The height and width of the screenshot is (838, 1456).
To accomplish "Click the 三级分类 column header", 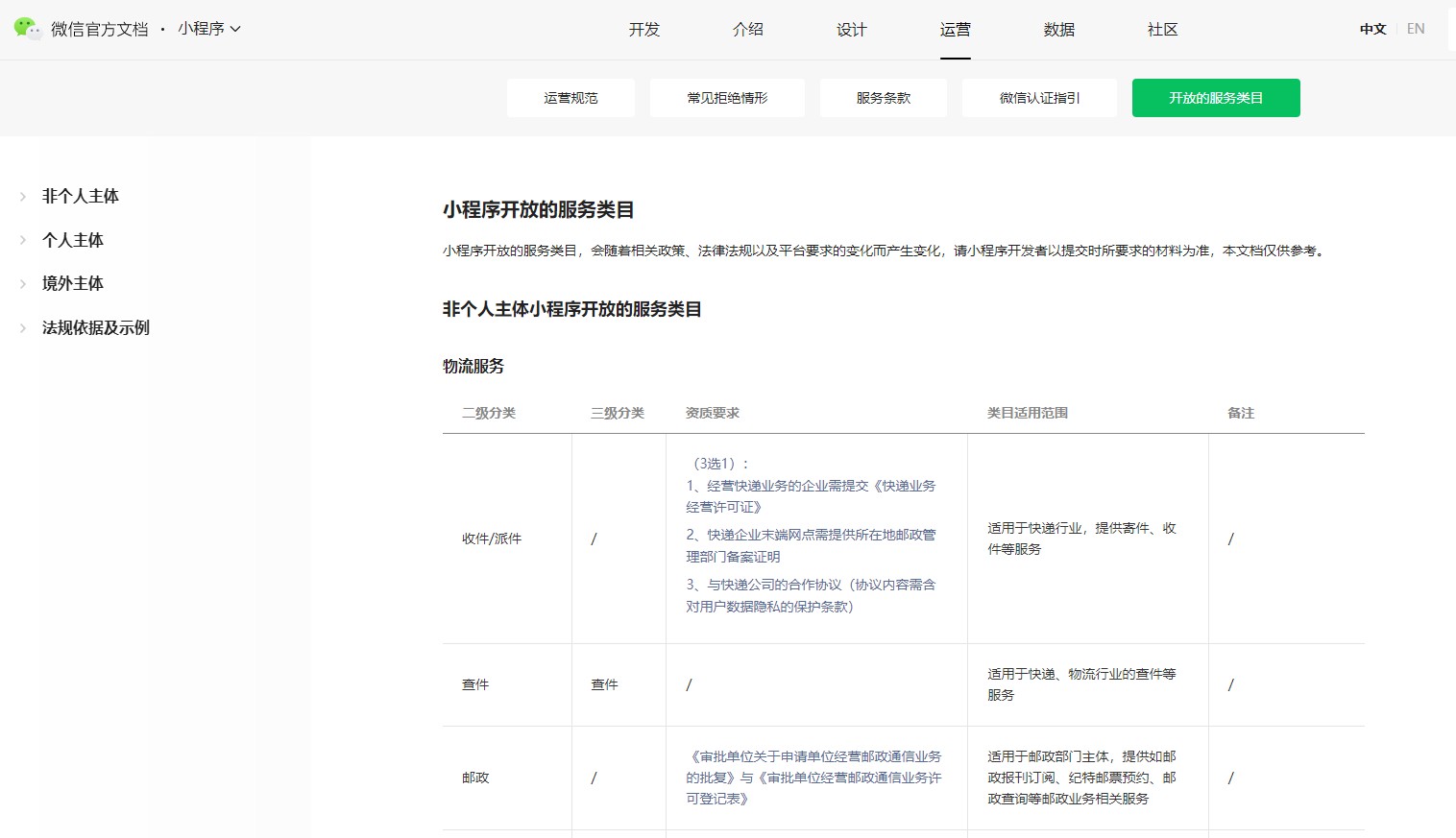I will pyautogui.click(x=618, y=413).
